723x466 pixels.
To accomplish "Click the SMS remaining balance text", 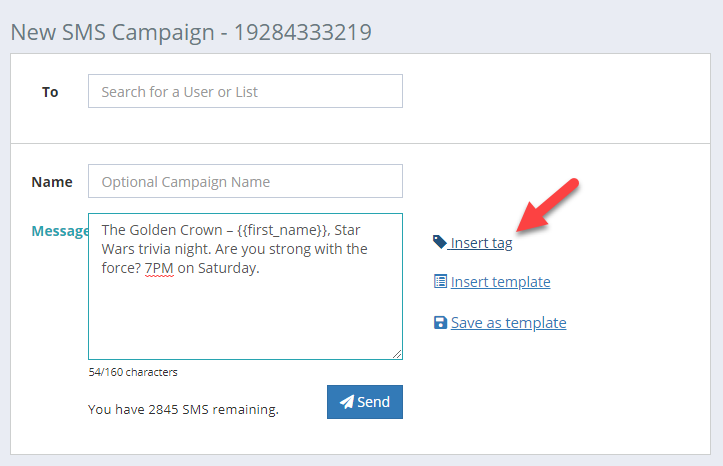I will click(x=183, y=409).
